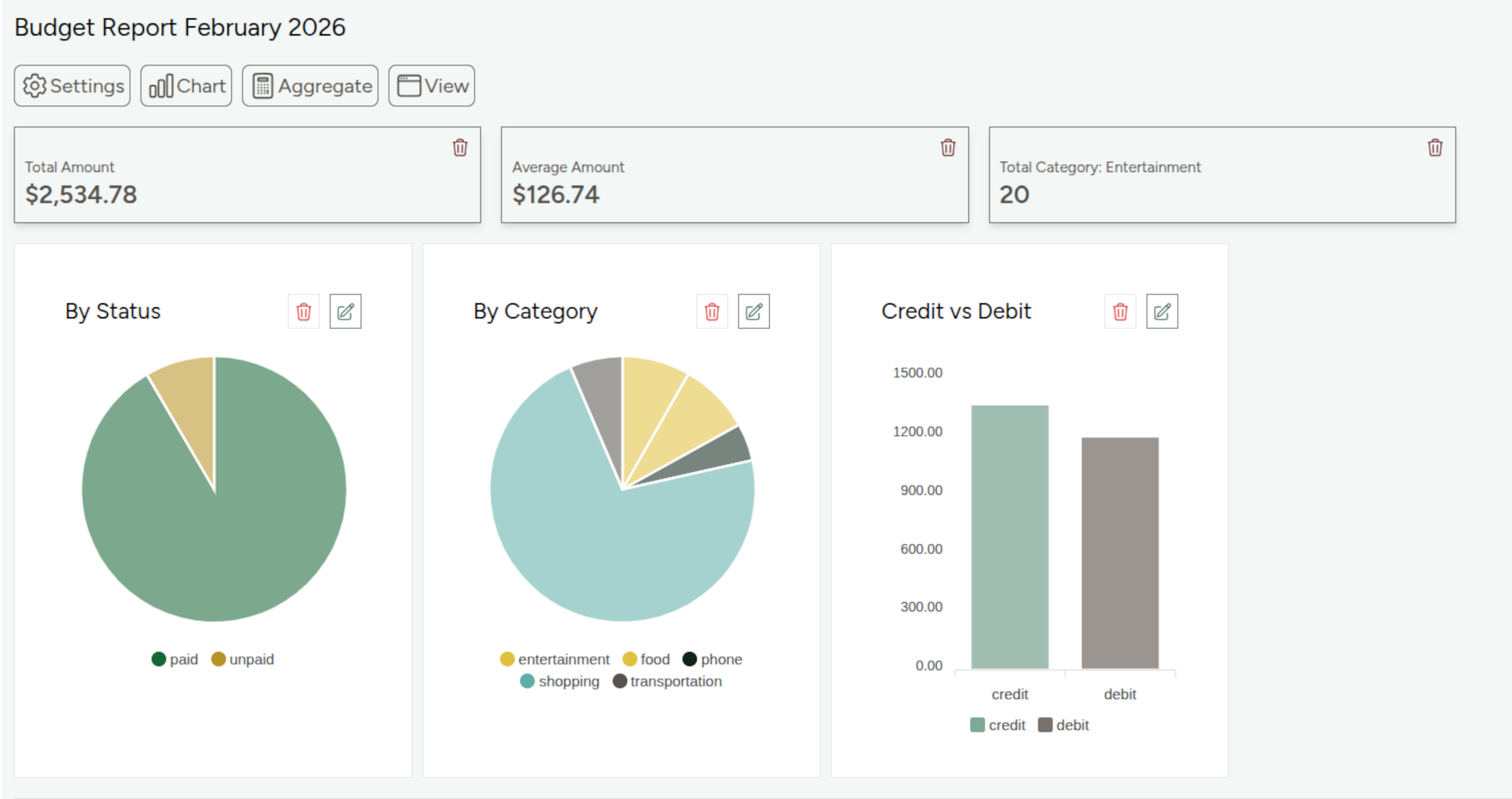Toggle the unpaid legend entry
Screen dimensions: 1512x799
[x=243, y=660]
